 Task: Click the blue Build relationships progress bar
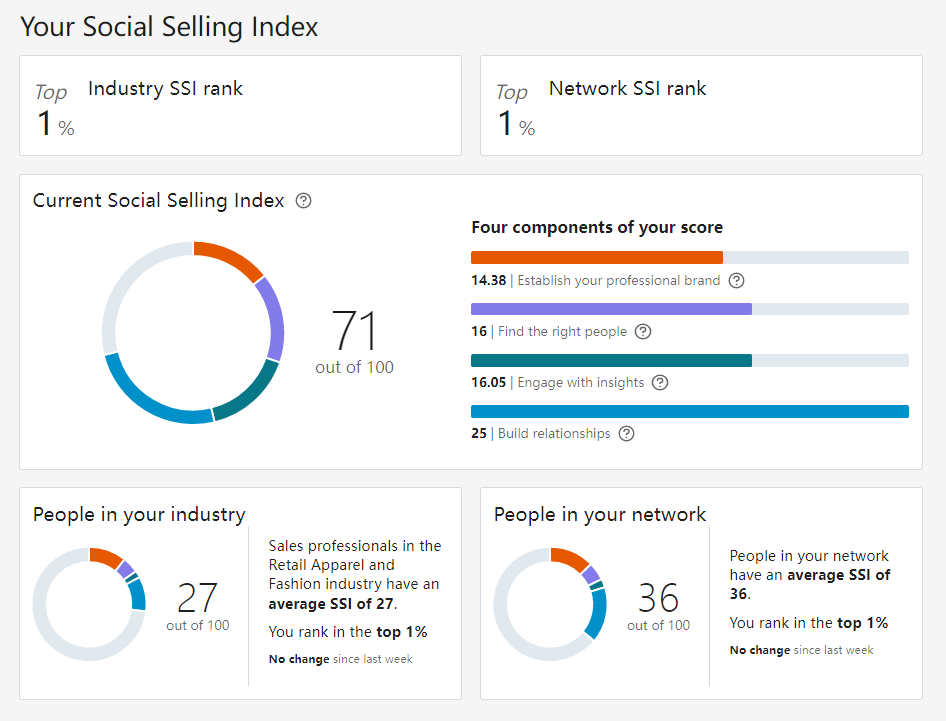689,411
